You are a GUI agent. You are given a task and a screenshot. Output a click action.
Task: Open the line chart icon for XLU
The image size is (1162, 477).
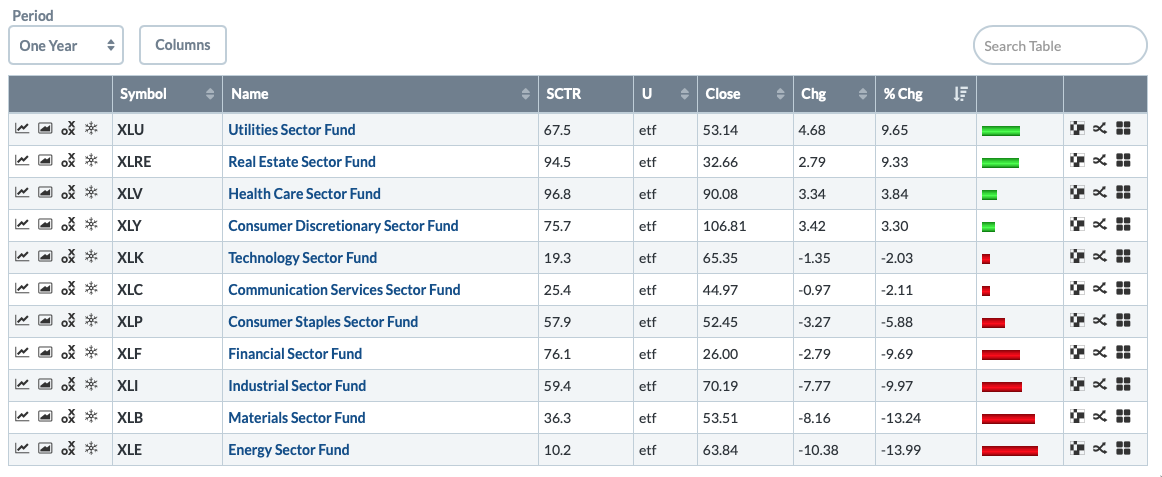pos(22,129)
